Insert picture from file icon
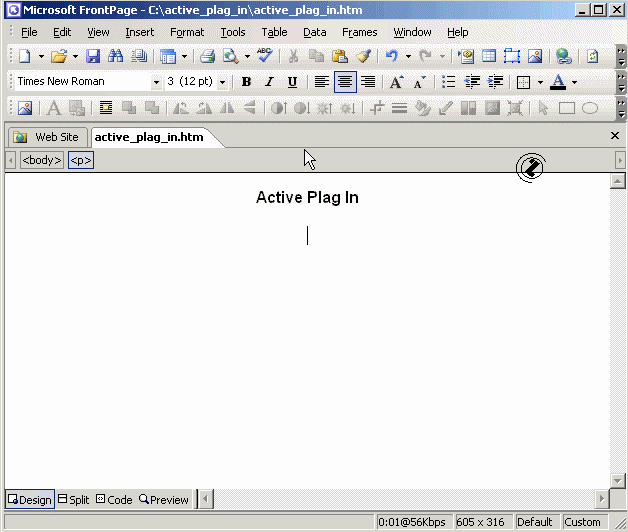628x532 pixels. click(535, 57)
